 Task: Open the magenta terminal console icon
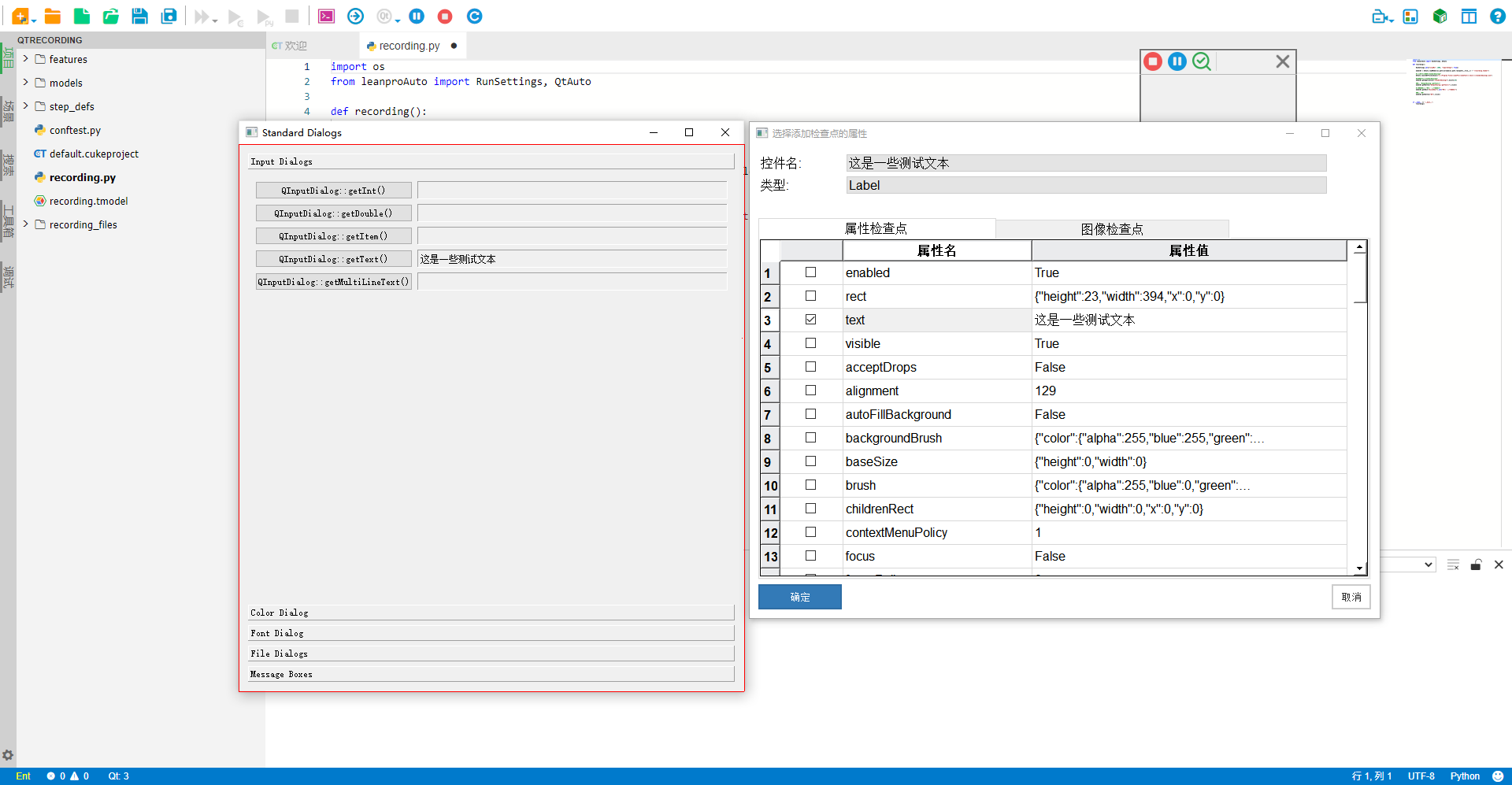coord(326,17)
